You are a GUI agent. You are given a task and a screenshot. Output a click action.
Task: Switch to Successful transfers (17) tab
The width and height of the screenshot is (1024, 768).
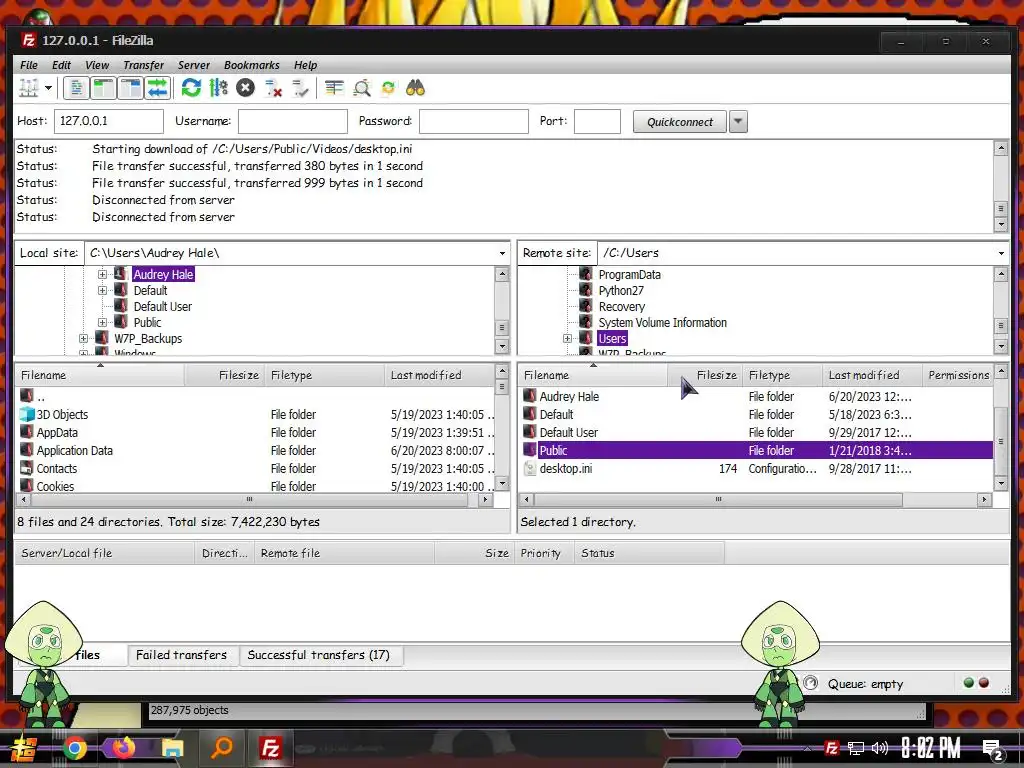[x=319, y=654]
